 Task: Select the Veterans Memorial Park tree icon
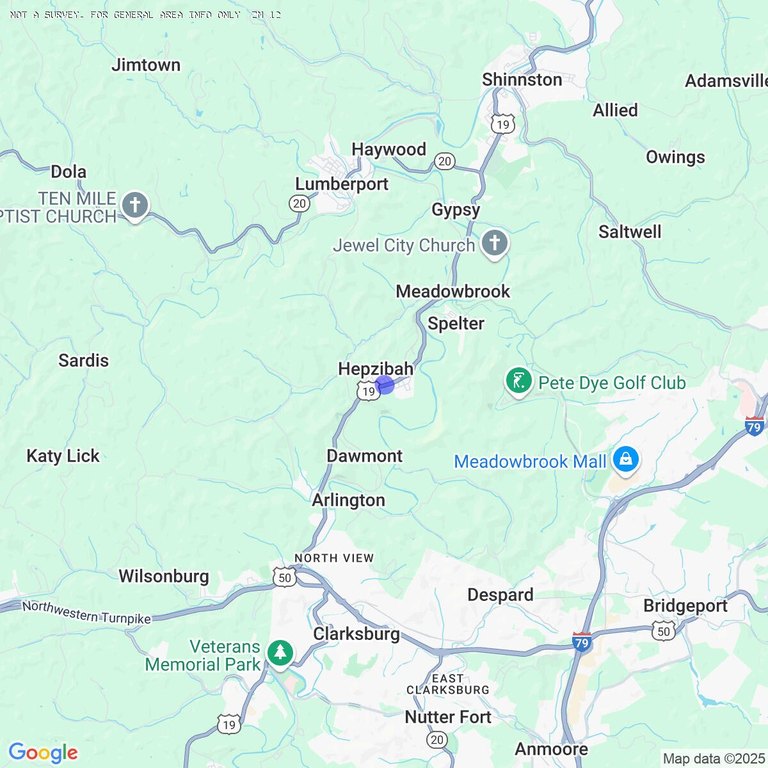click(x=280, y=654)
